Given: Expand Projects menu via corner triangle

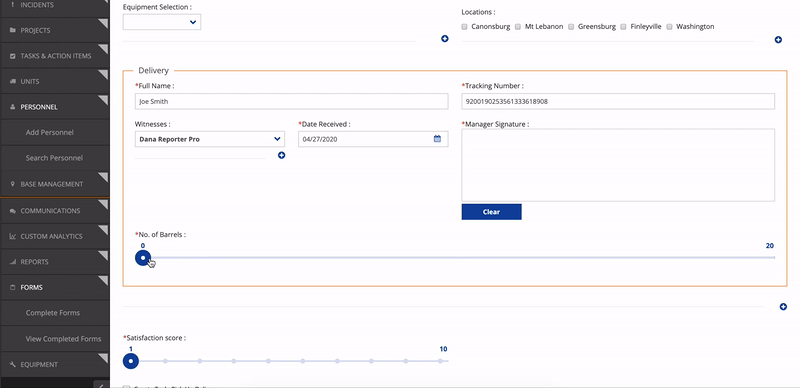Looking at the screenshot, I should (x=105, y=22).
